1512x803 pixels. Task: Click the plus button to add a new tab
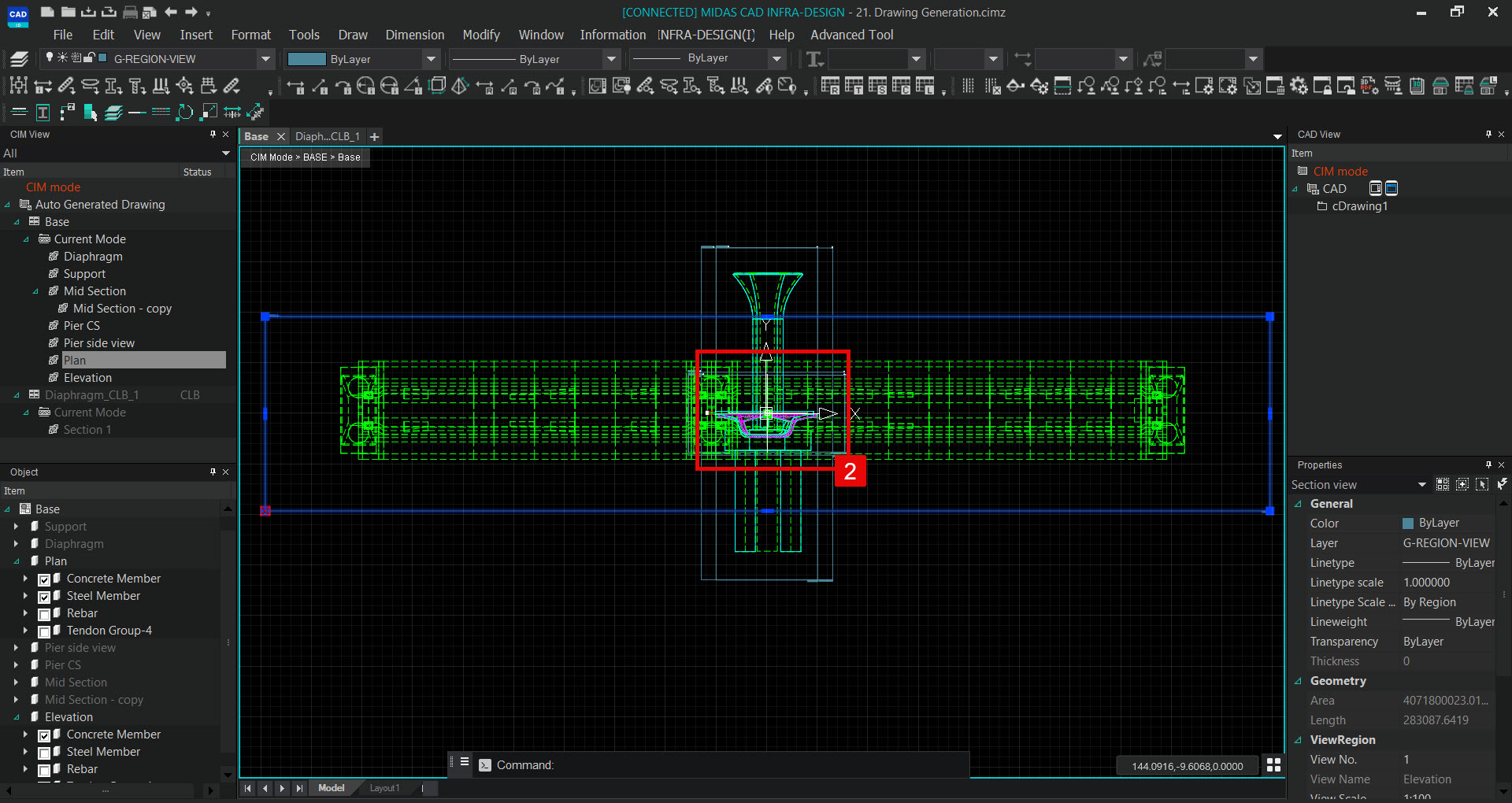point(374,137)
